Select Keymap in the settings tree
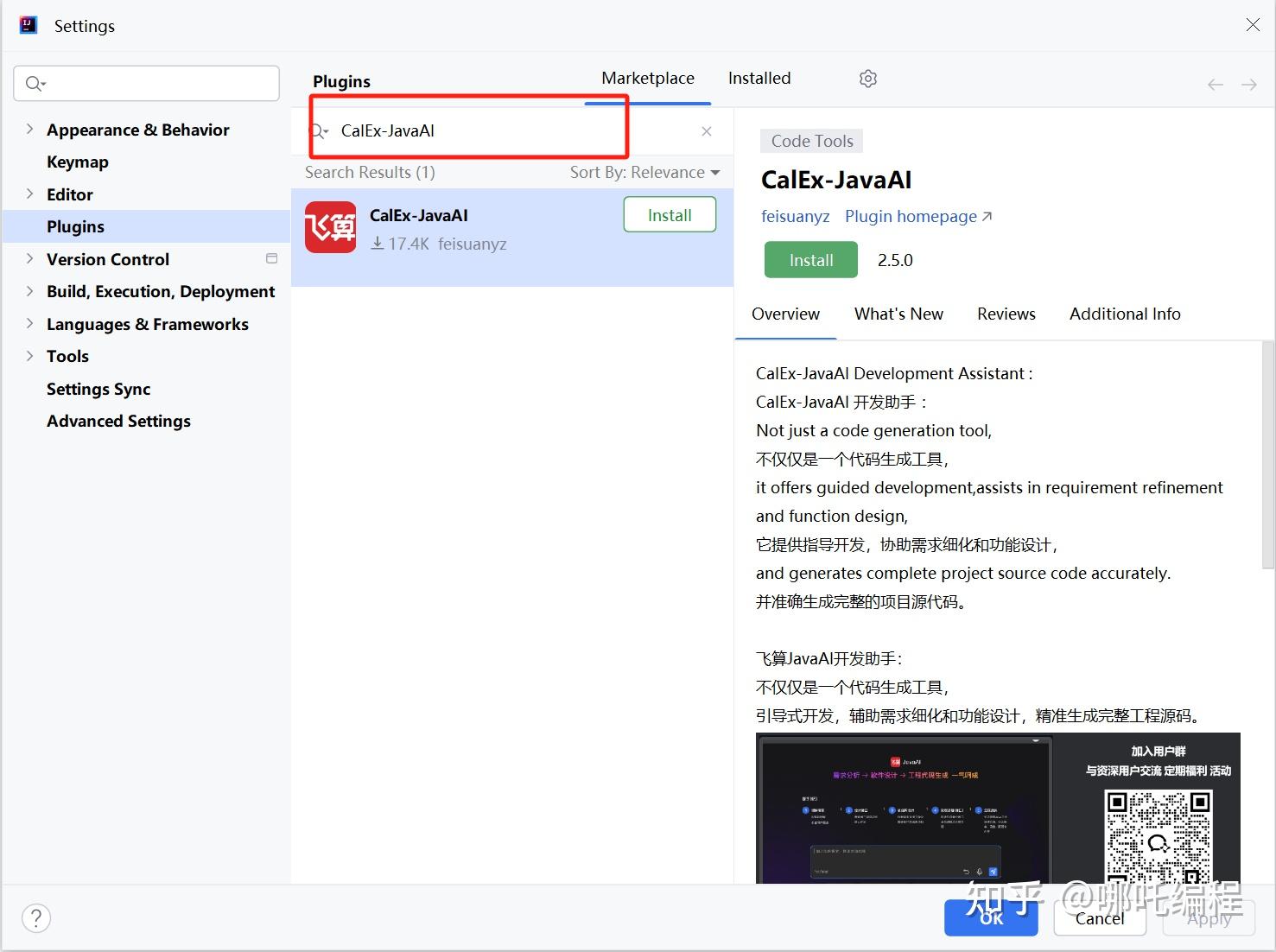Image resolution: width=1276 pixels, height=952 pixels. click(x=78, y=162)
